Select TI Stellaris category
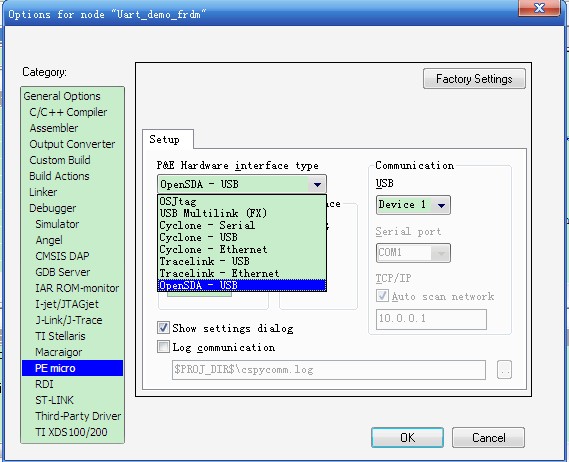This screenshot has width=569, height=462. click(x=60, y=336)
